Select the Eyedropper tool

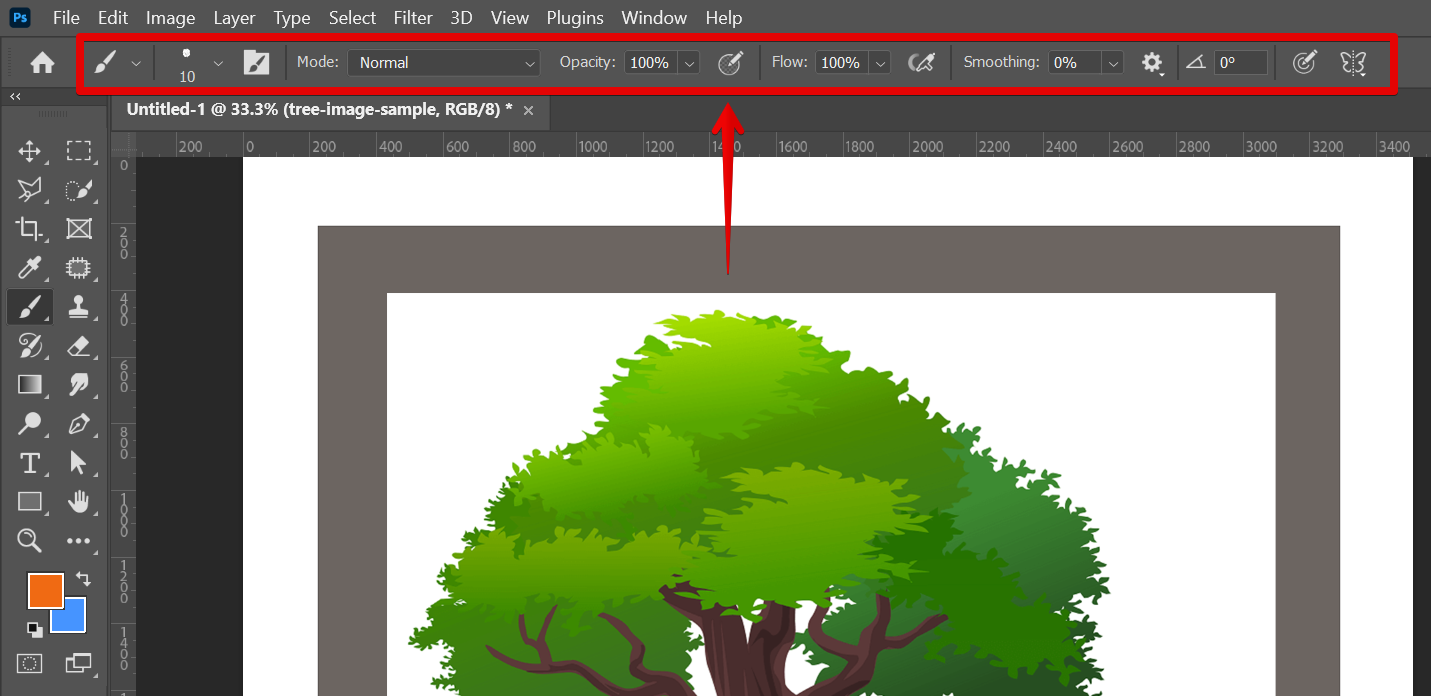pos(30,268)
